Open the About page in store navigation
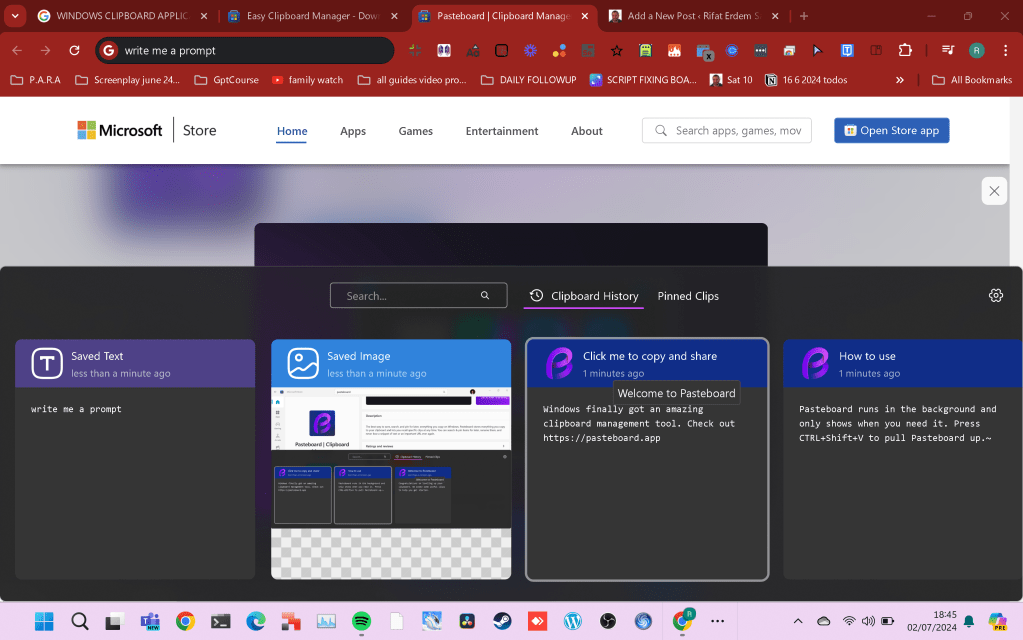The width and height of the screenshot is (1023, 640). [x=587, y=130]
